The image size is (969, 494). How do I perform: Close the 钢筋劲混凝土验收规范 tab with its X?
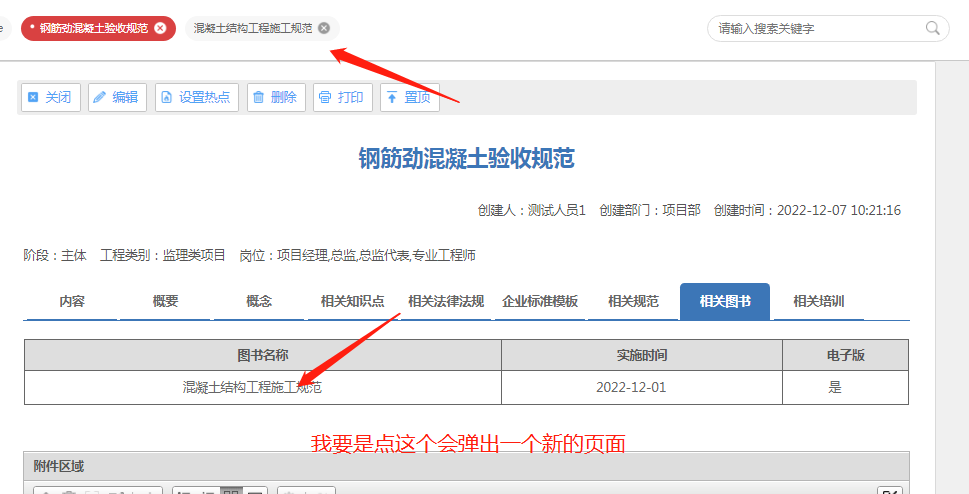(x=160, y=28)
